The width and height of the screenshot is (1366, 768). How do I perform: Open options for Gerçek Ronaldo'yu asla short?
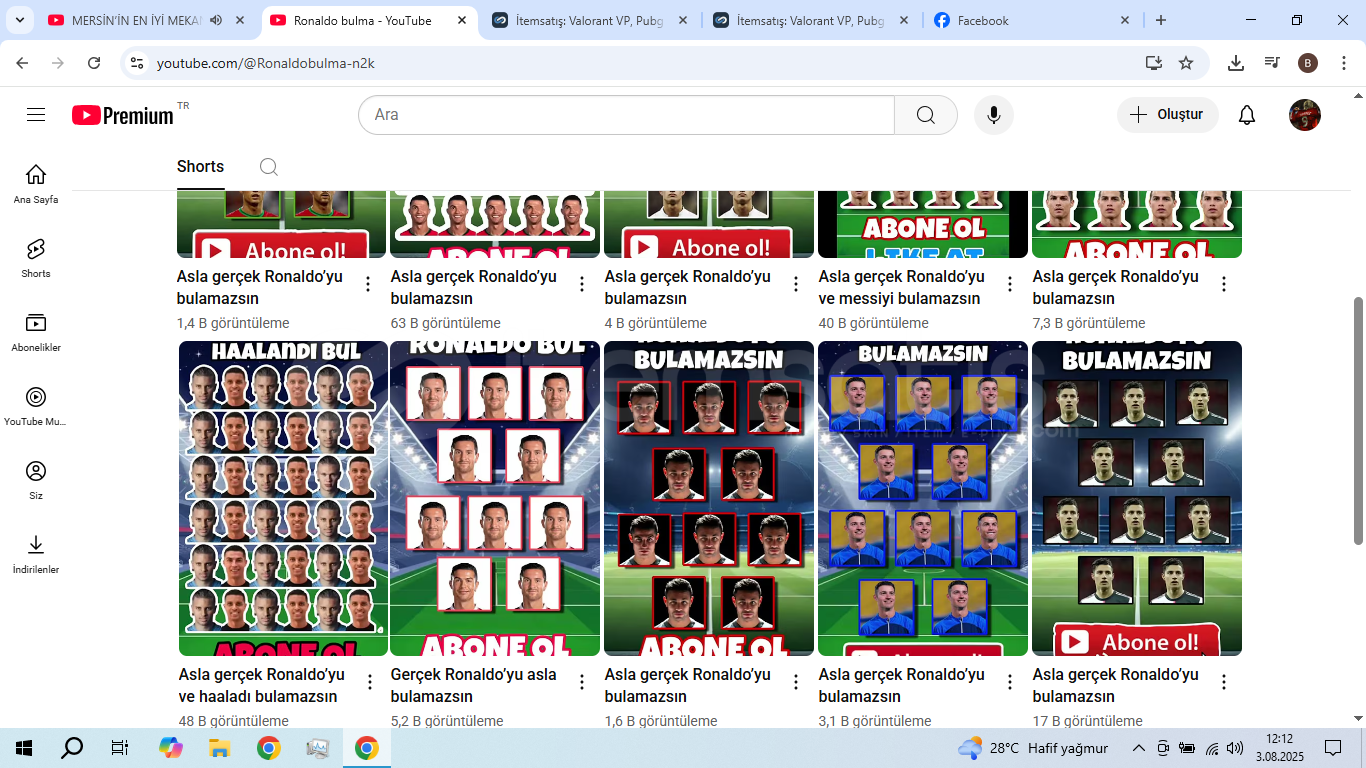(582, 682)
